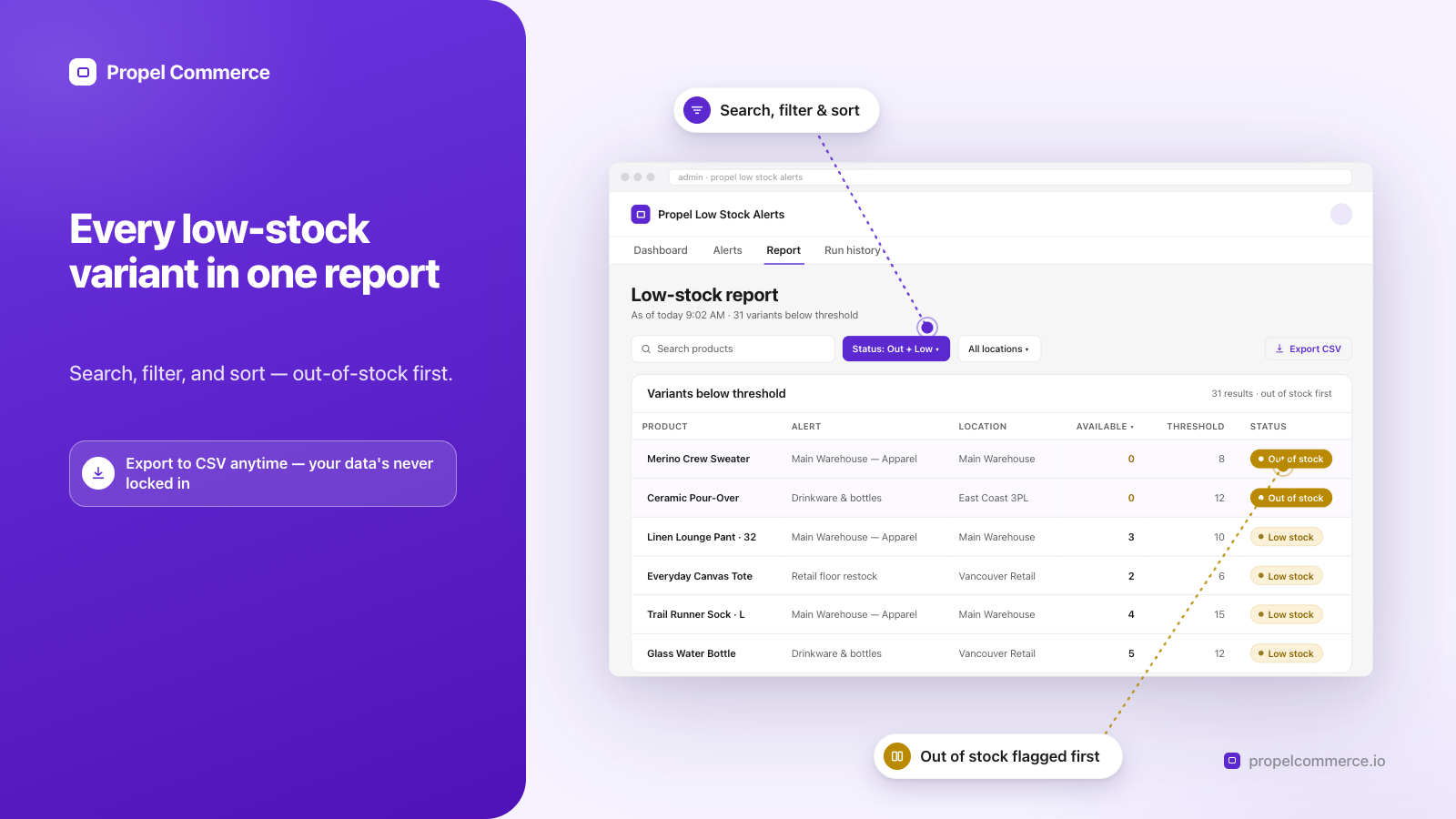Click Vancouver Retail in Everyday Canvas Tote row
This screenshot has width=1456, height=819.
click(996, 576)
